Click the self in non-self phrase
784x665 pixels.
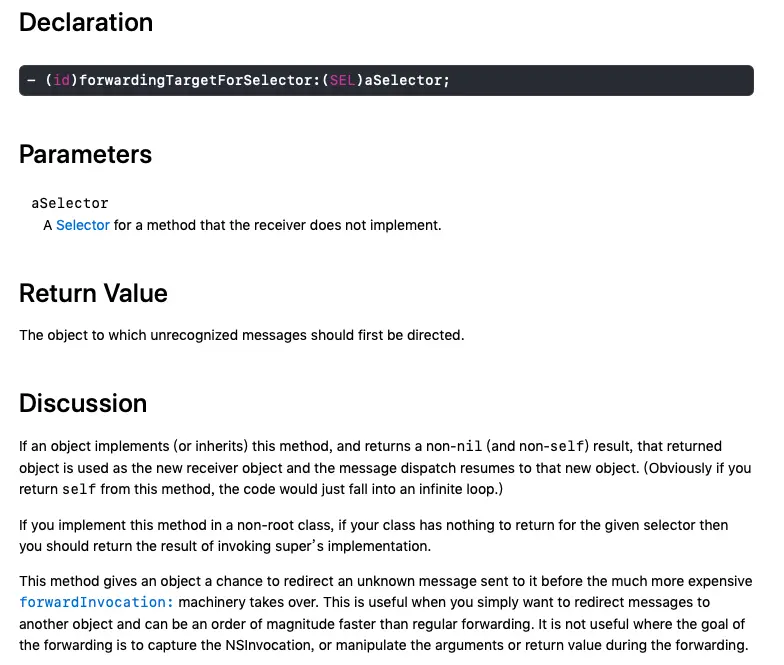[x=566, y=446]
